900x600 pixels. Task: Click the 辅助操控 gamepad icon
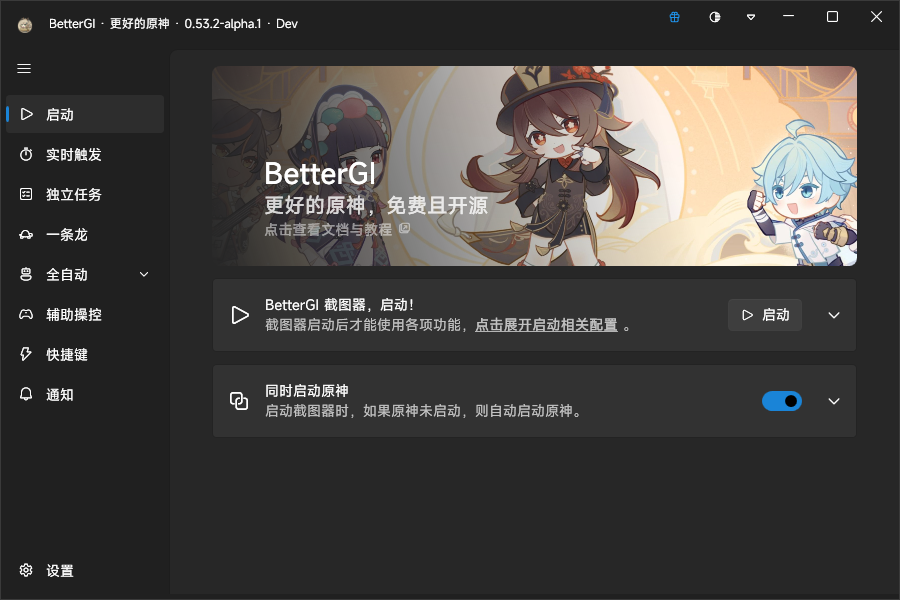(26, 315)
